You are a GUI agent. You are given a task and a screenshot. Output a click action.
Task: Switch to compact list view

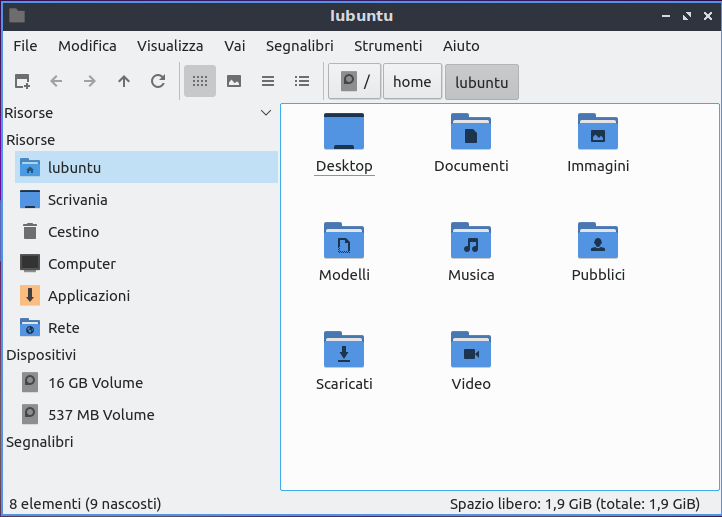pos(268,81)
